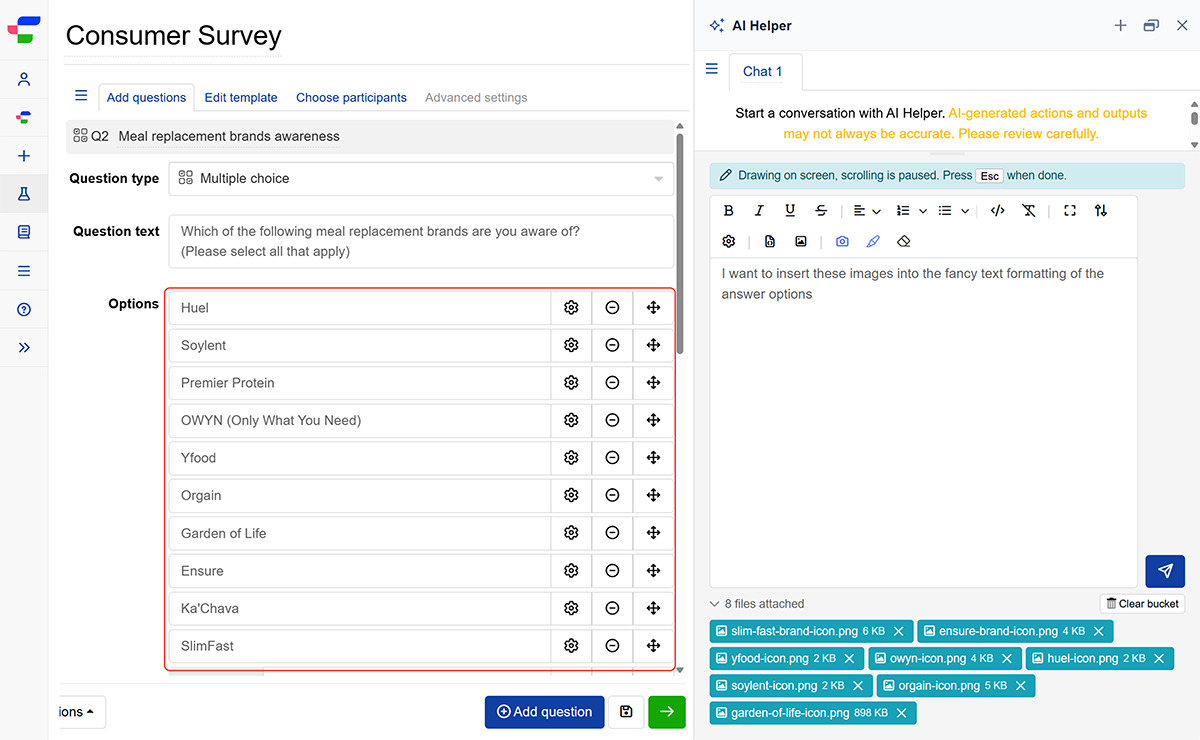Toggle fullscreen editor mode
This screenshot has height=740, width=1200.
pos(1070,211)
